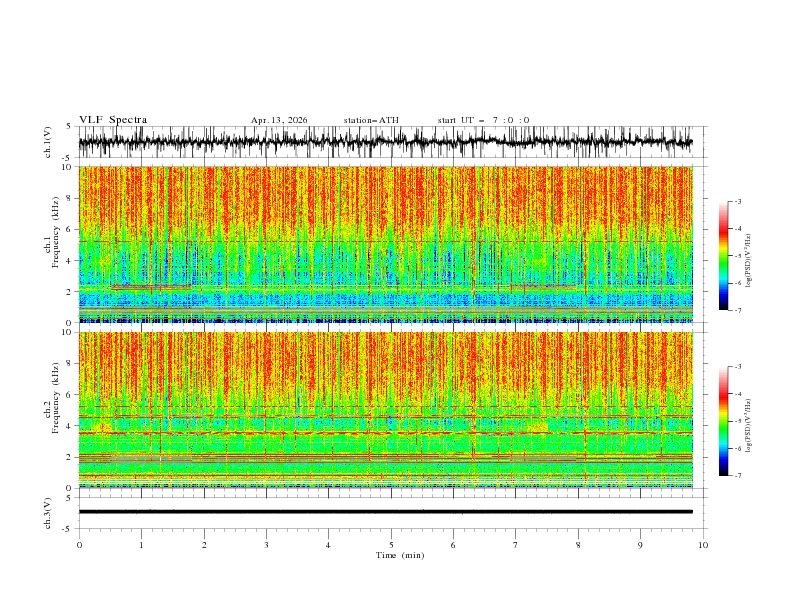Click inside the ch.1 spectrogram panel
Screen dimensions: 792x612
[385, 244]
